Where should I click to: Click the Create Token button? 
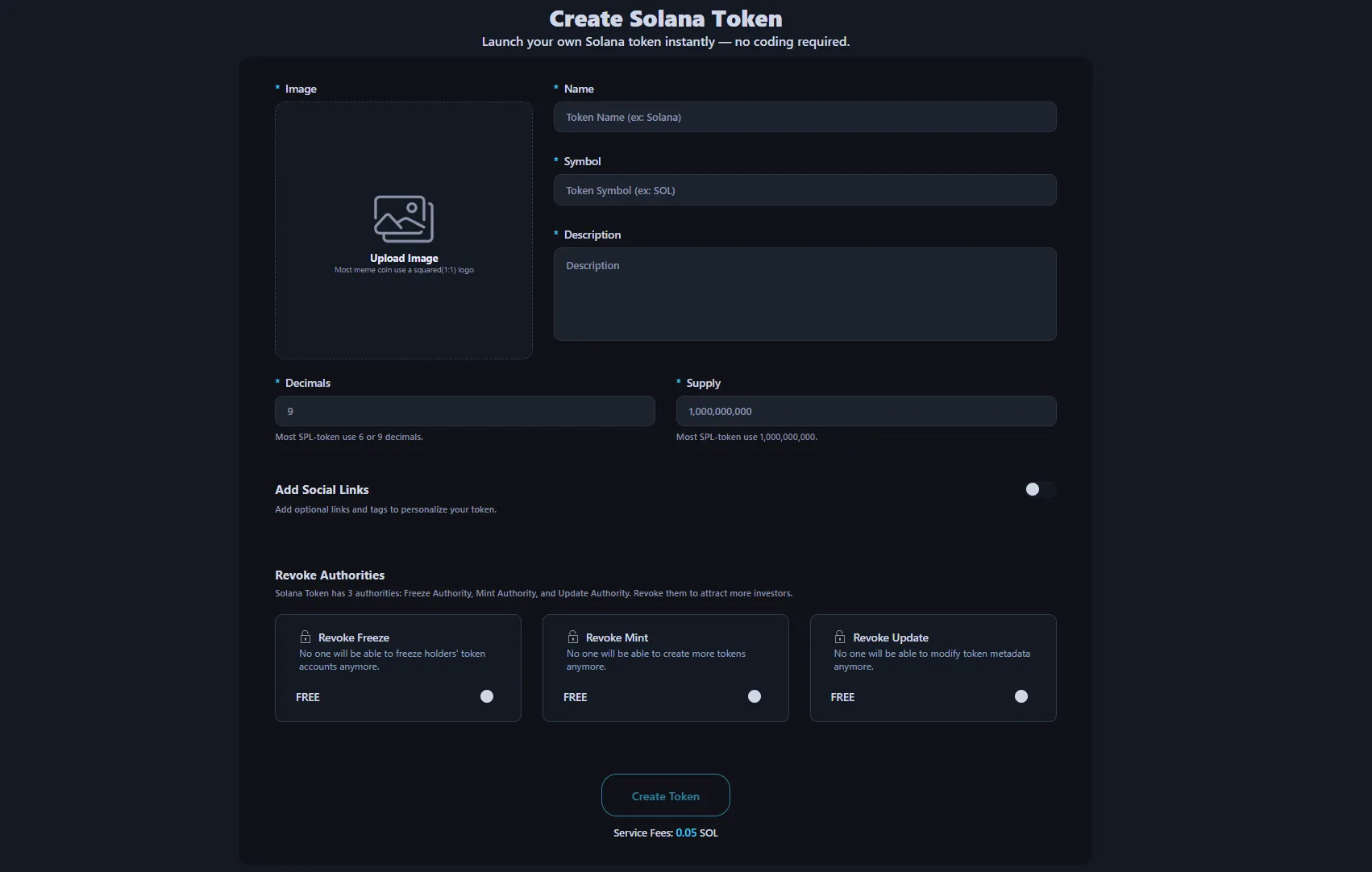665,795
